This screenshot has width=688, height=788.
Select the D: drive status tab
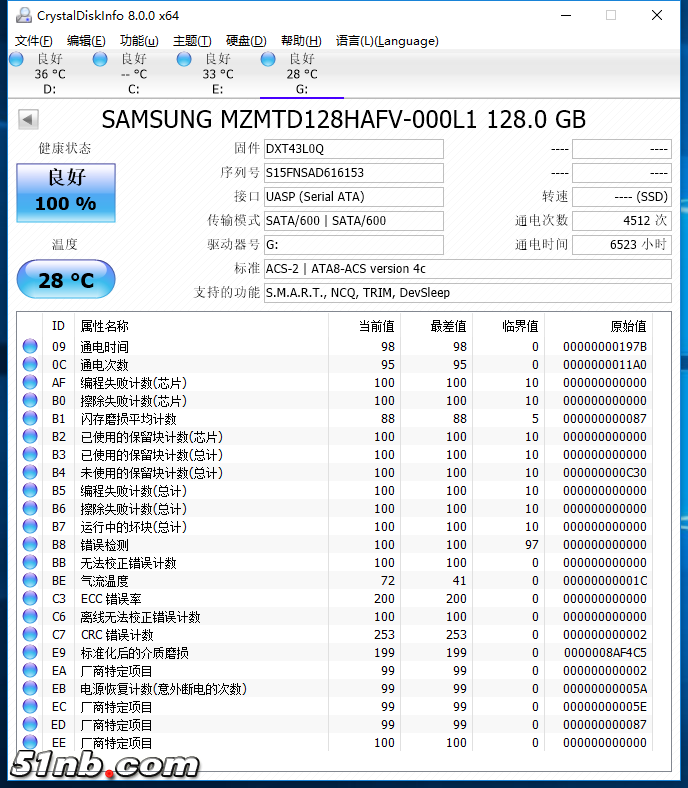pos(40,74)
